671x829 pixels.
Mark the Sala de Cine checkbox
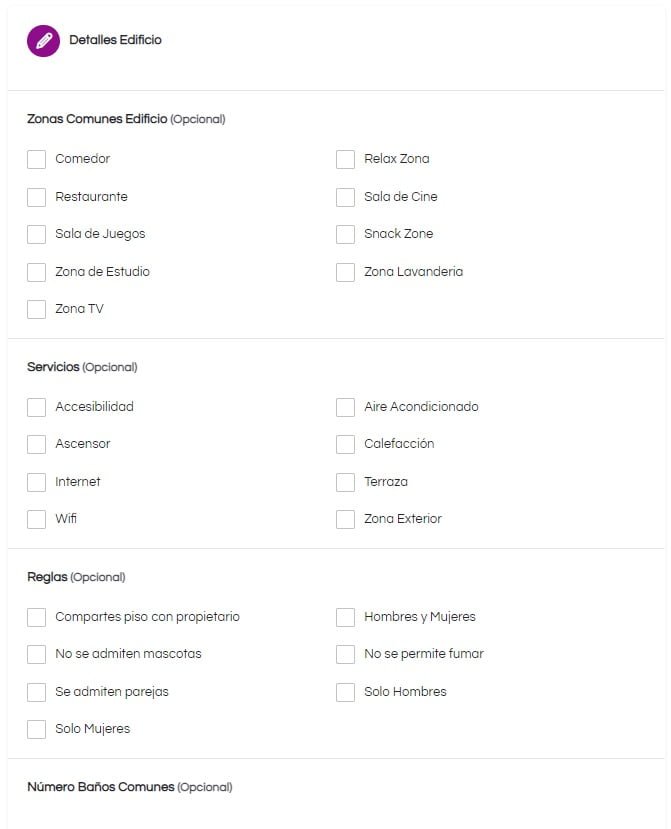pyautogui.click(x=345, y=197)
